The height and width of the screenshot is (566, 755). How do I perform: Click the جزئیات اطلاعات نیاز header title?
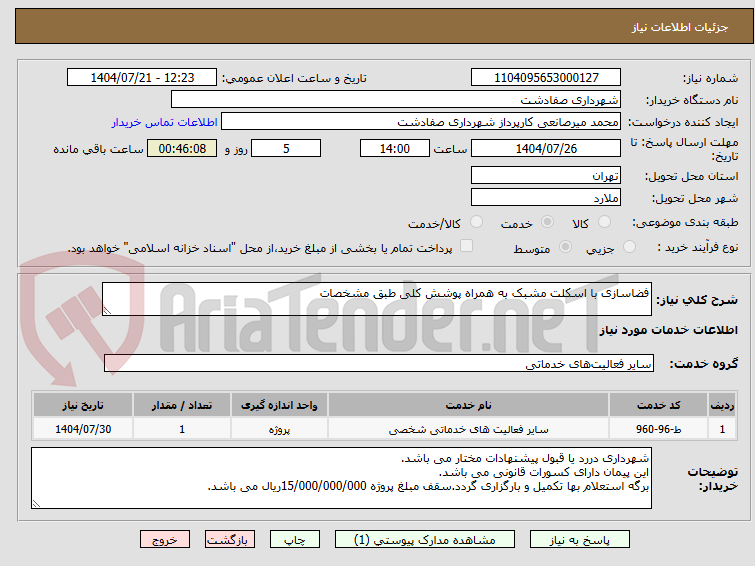(679, 27)
